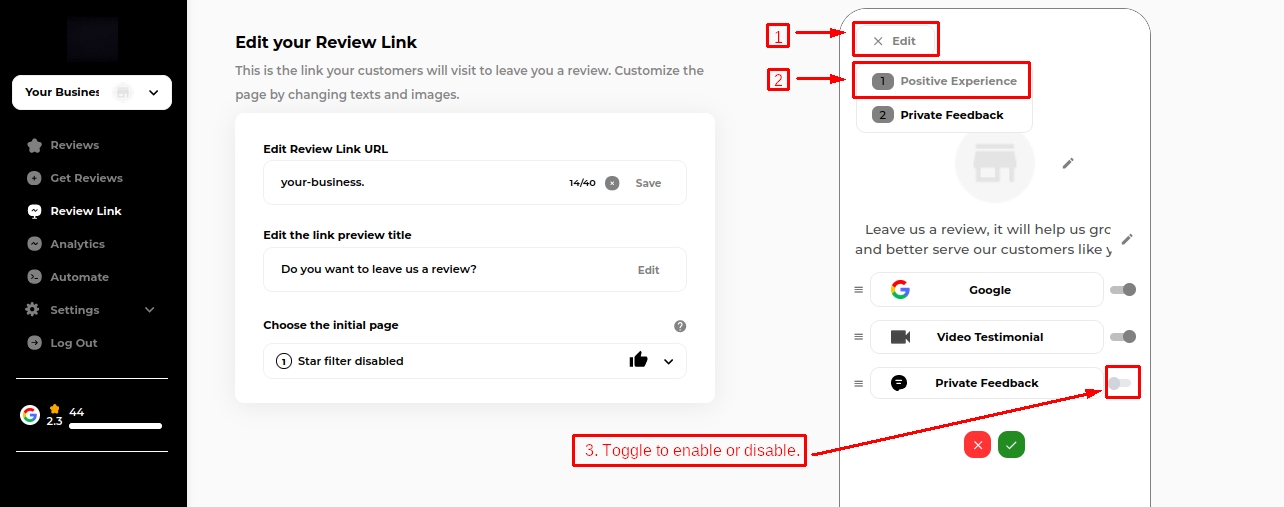Click the green checkmark confirm button
The width and height of the screenshot is (1284, 507).
click(1011, 445)
